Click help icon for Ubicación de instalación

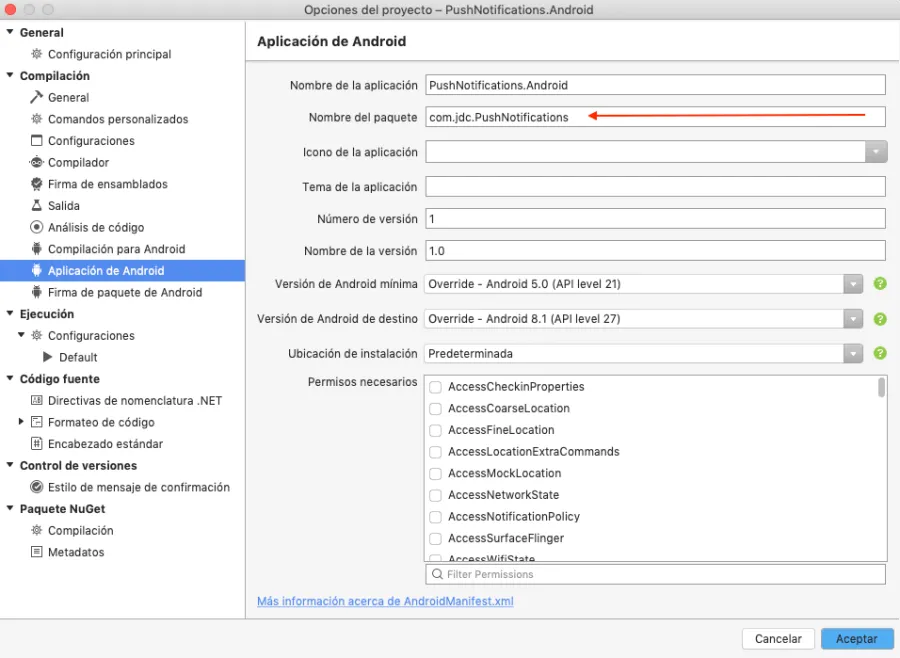click(x=880, y=353)
